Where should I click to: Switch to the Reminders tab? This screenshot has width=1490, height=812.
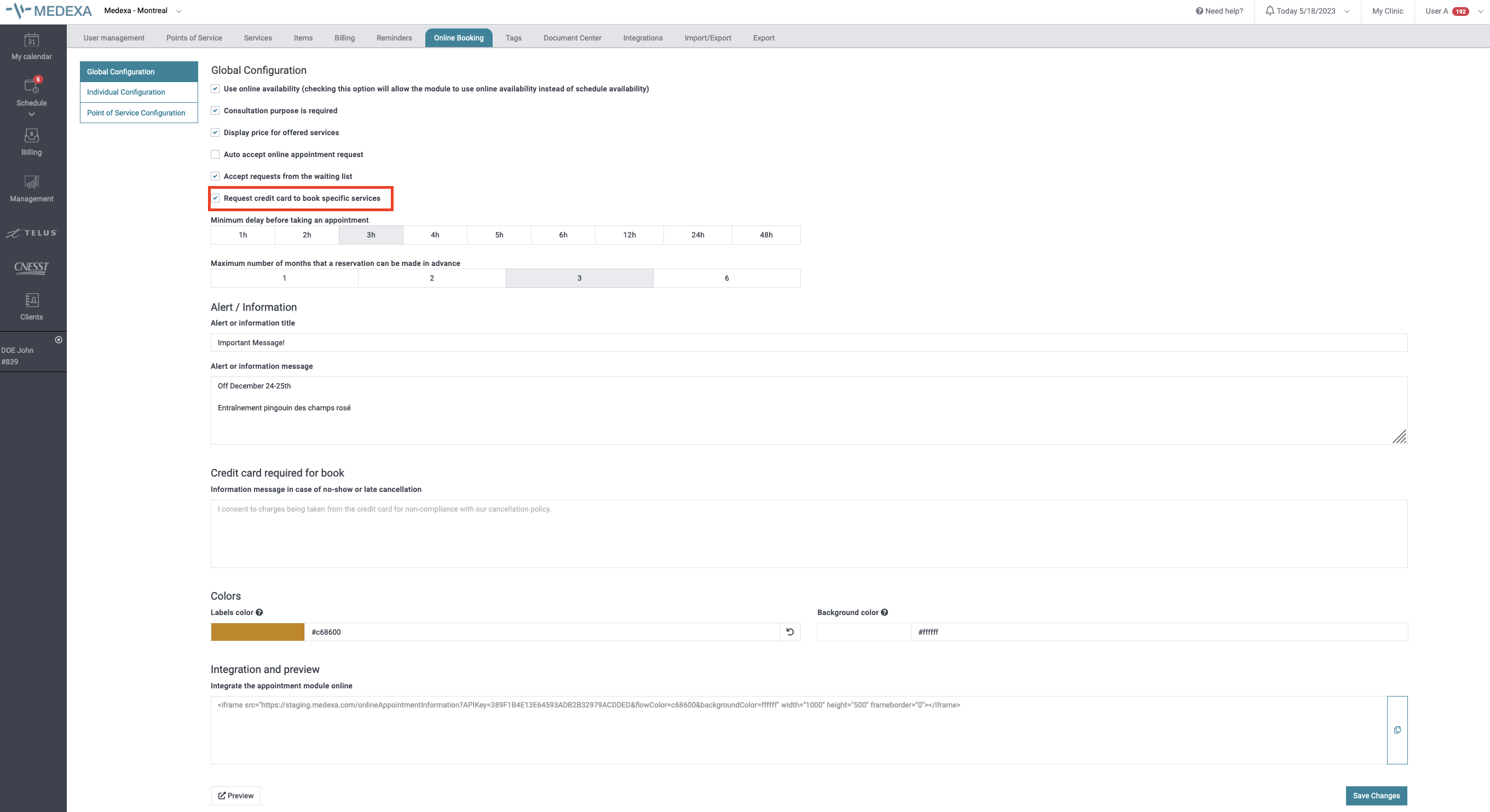(x=394, y=38)
